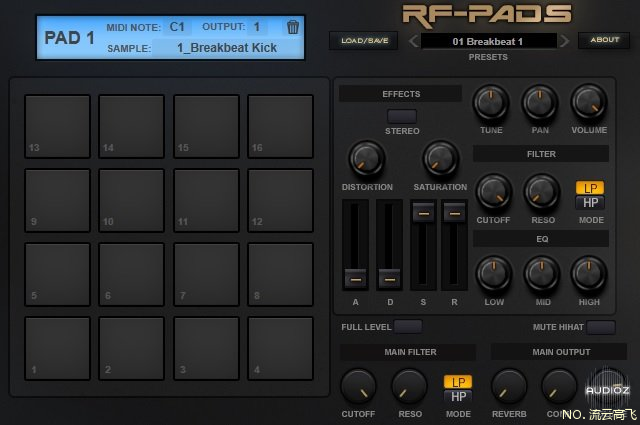Click the decay (D) envelope slider handle
This screenshot has height=425, width=640.
(389, 279)
